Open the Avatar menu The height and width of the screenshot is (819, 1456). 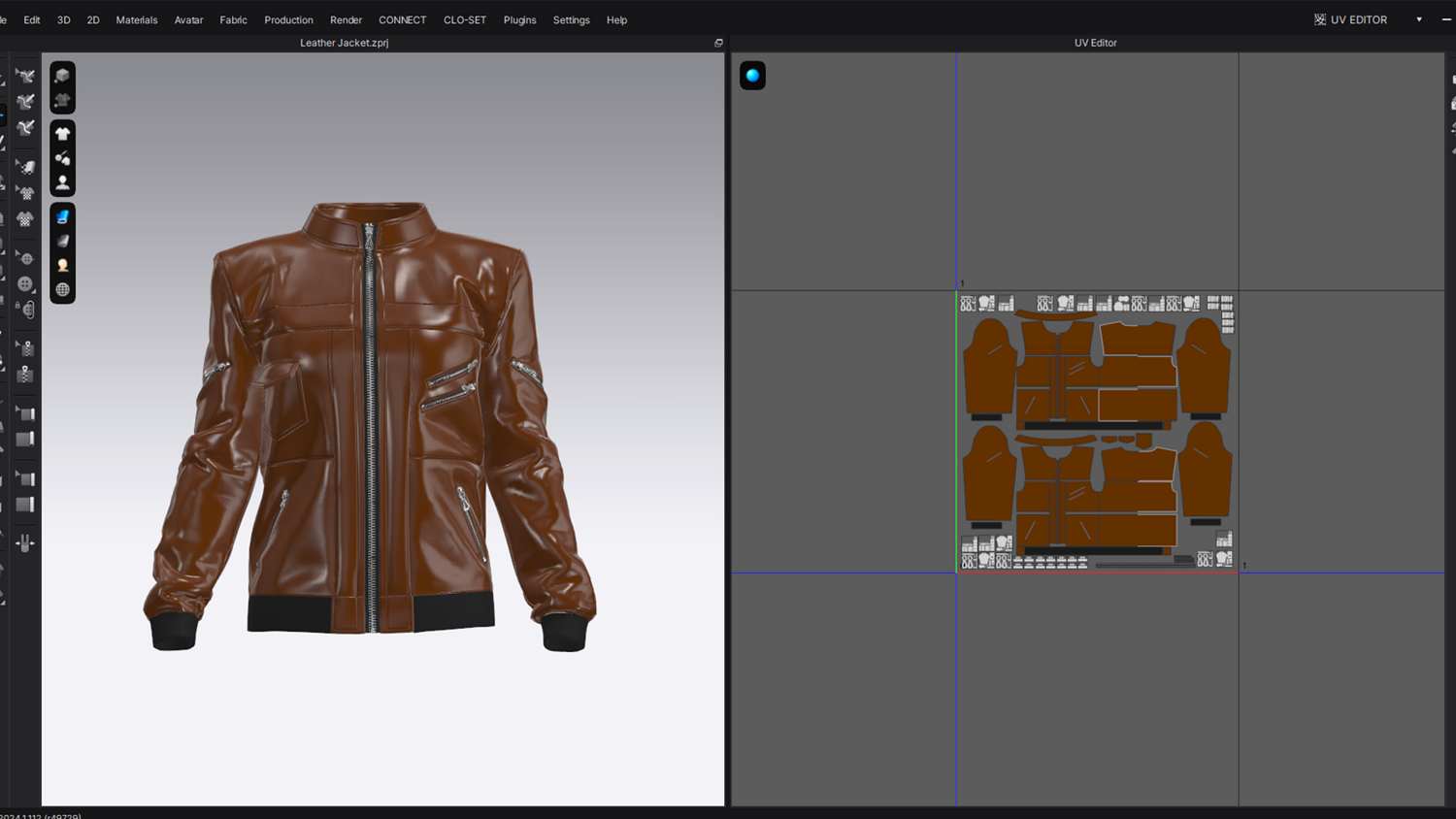click(188, 19)
